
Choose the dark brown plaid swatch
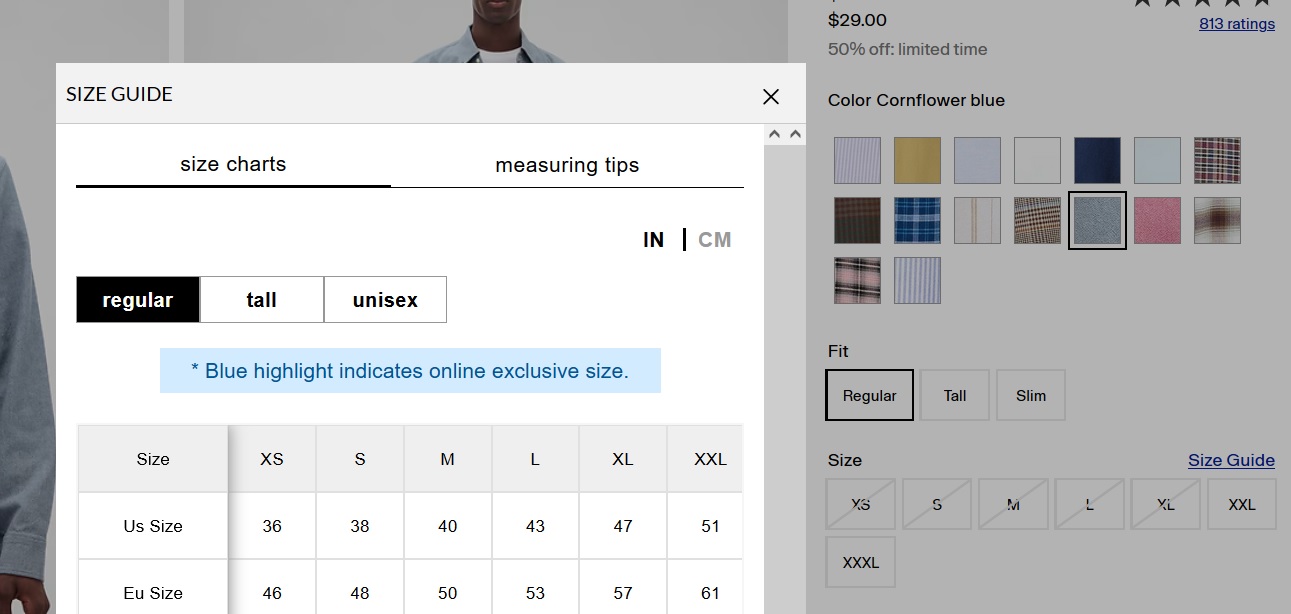tap(857, 220)
